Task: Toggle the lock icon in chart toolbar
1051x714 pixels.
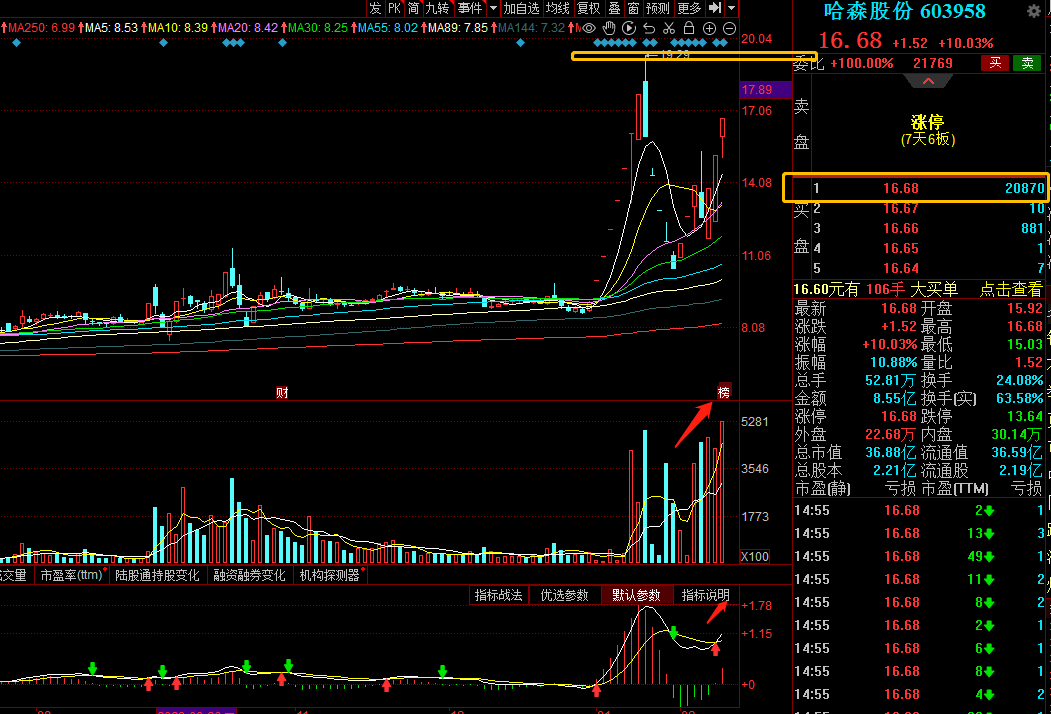Action: (689, 28)
